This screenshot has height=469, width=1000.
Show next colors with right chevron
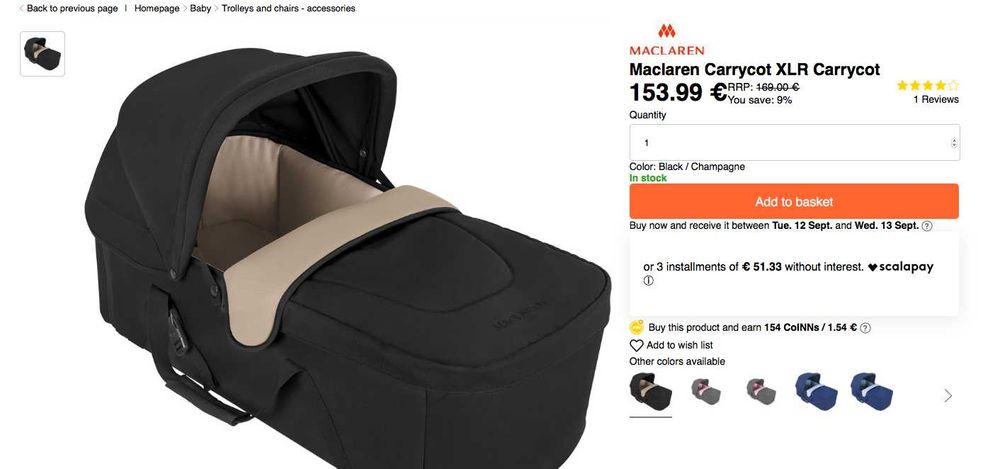click(x=948, y=396)
